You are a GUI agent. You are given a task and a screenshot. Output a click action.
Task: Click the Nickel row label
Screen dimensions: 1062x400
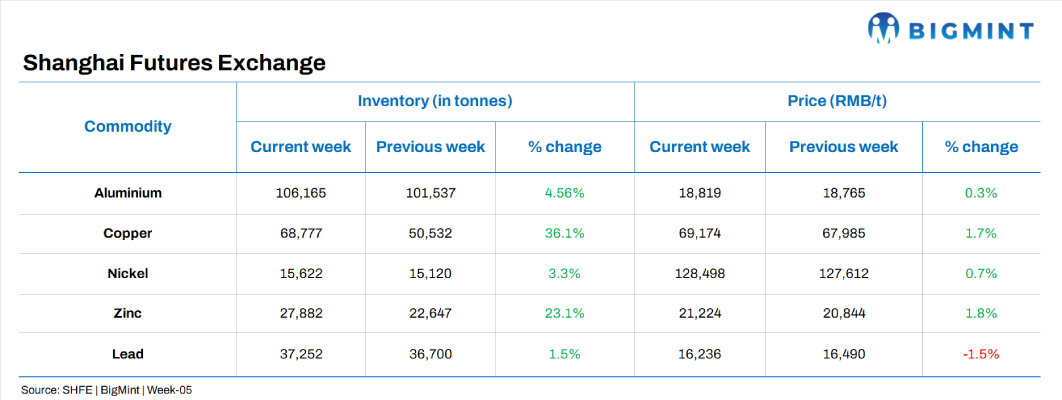point(127,273)
